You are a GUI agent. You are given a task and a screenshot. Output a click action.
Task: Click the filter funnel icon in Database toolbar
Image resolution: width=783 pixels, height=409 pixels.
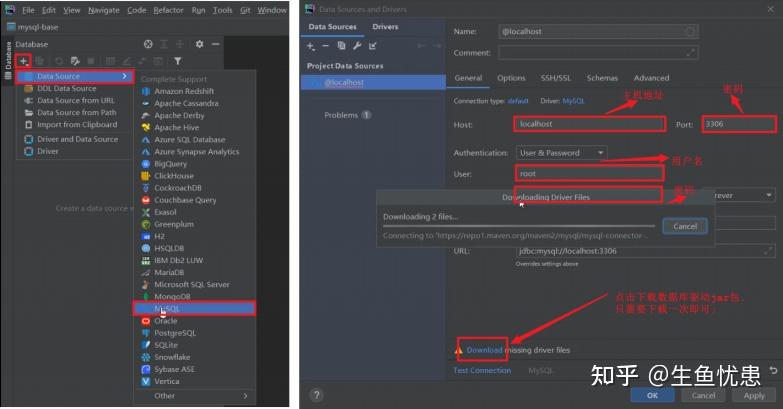coord(178,61)
